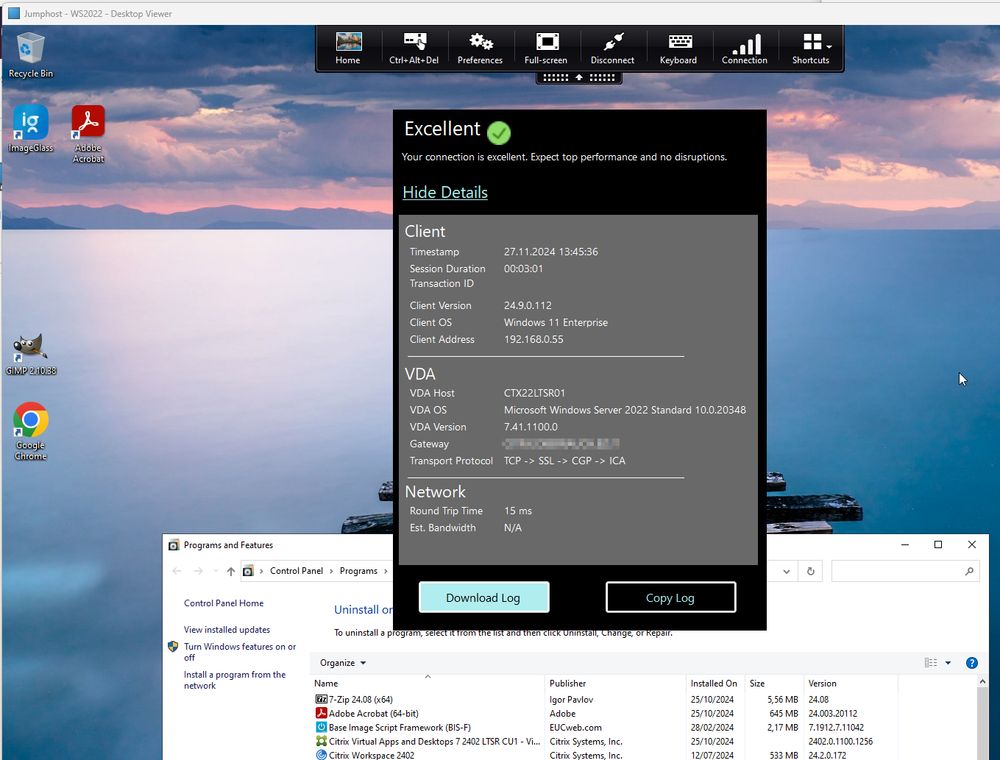Sort by the Publisher column header
Screen dimensions: 1000x760
click(x=615, y=683)
